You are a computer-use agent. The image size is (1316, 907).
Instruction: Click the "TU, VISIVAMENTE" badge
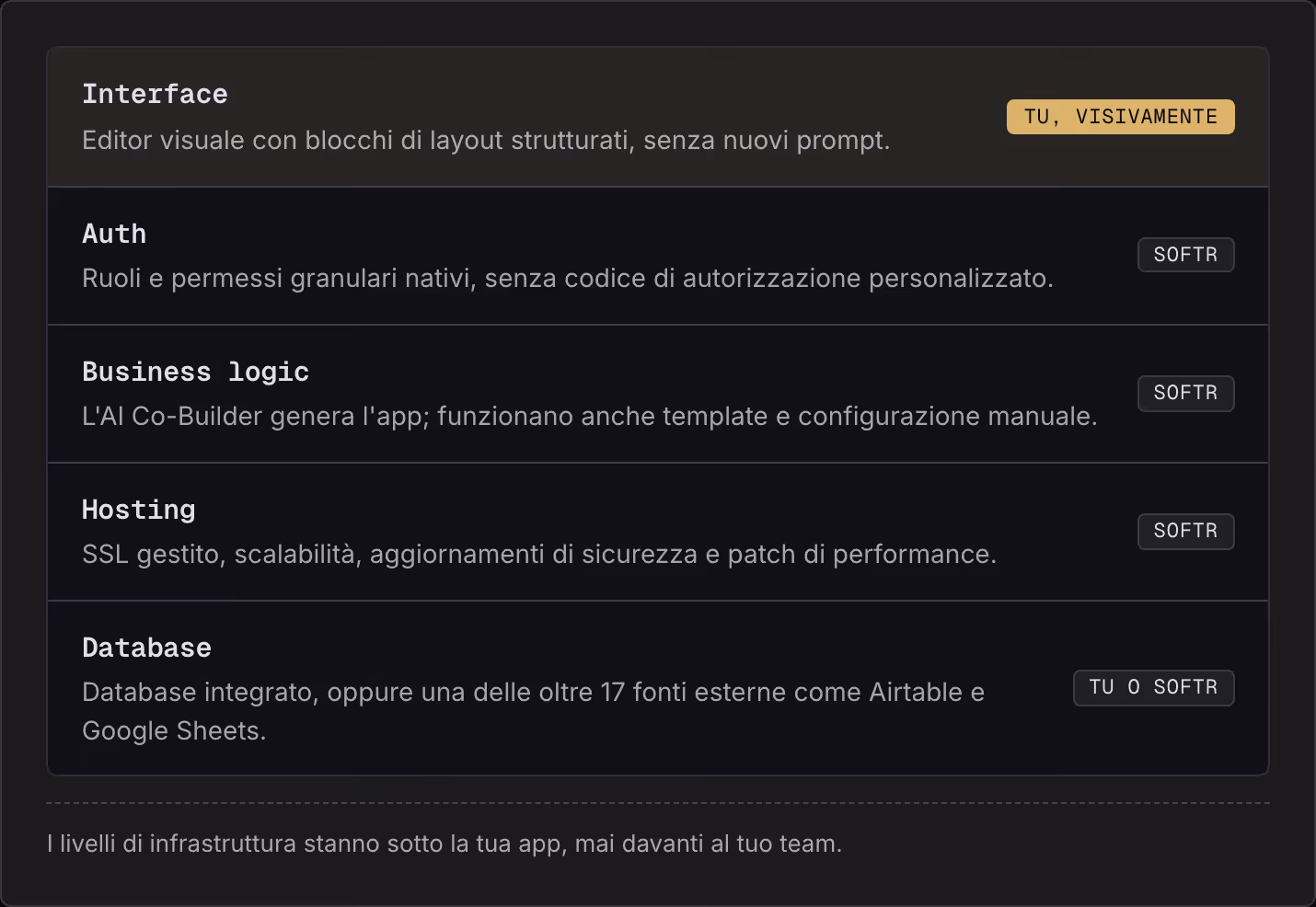(1120, 117)
